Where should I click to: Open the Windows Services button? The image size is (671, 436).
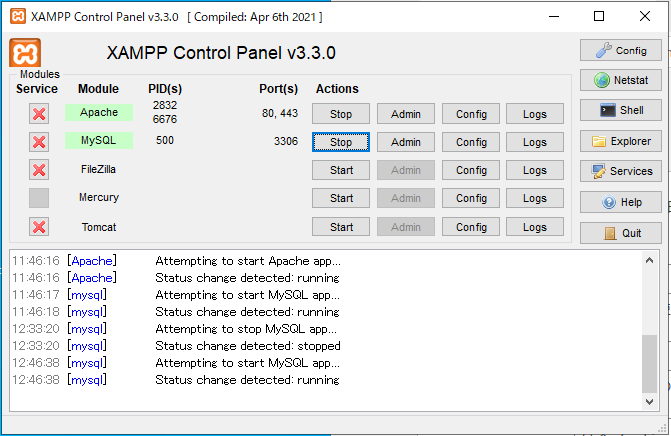[620, 171]
